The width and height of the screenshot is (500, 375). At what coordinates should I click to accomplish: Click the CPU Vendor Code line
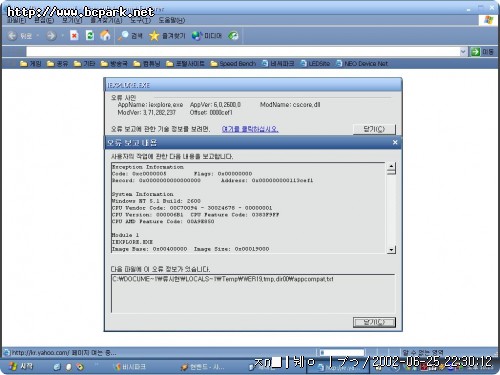click(192, 208)
